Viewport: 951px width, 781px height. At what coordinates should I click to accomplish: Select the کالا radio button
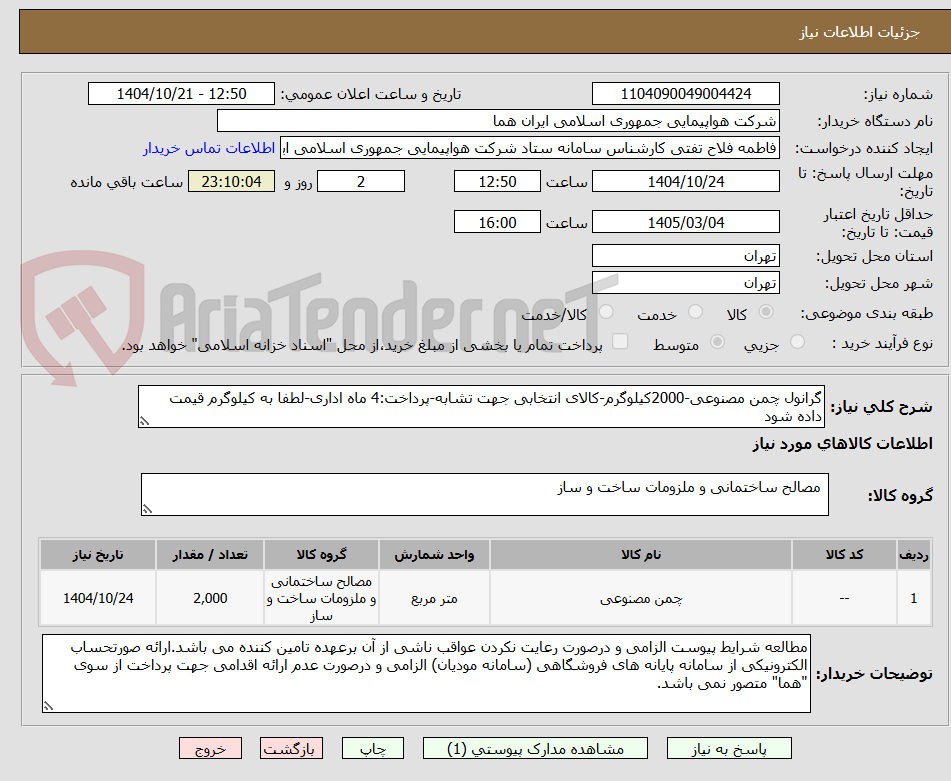pos(766,312)
